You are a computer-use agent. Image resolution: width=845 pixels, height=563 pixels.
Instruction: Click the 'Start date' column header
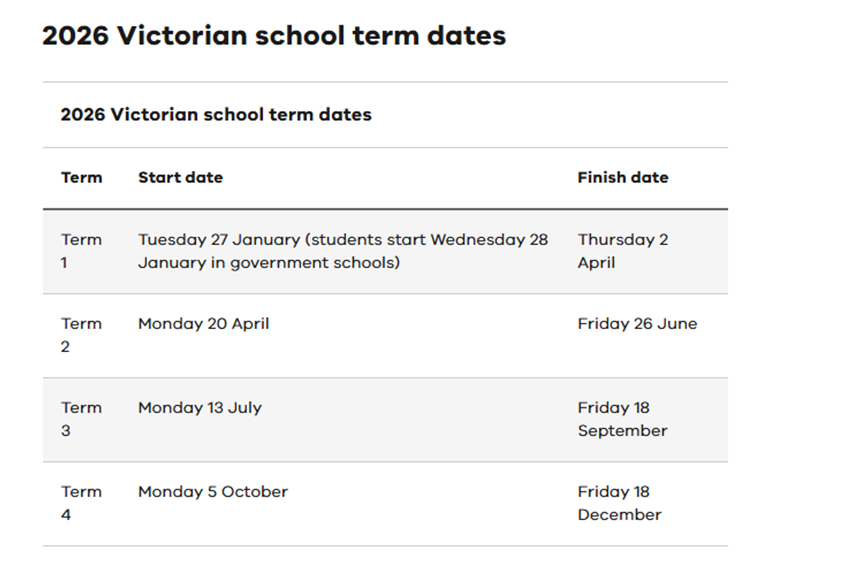pos(180,178)
